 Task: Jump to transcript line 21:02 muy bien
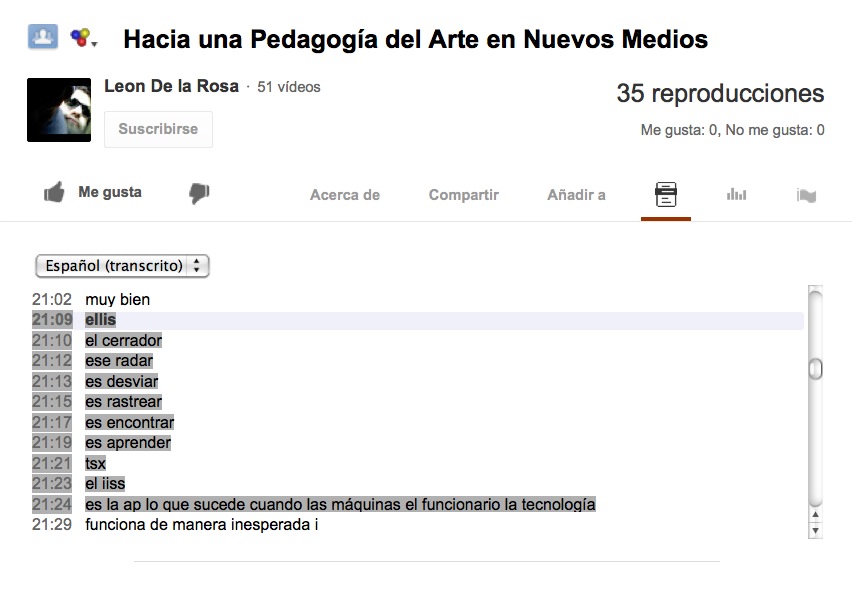(117, 299)
